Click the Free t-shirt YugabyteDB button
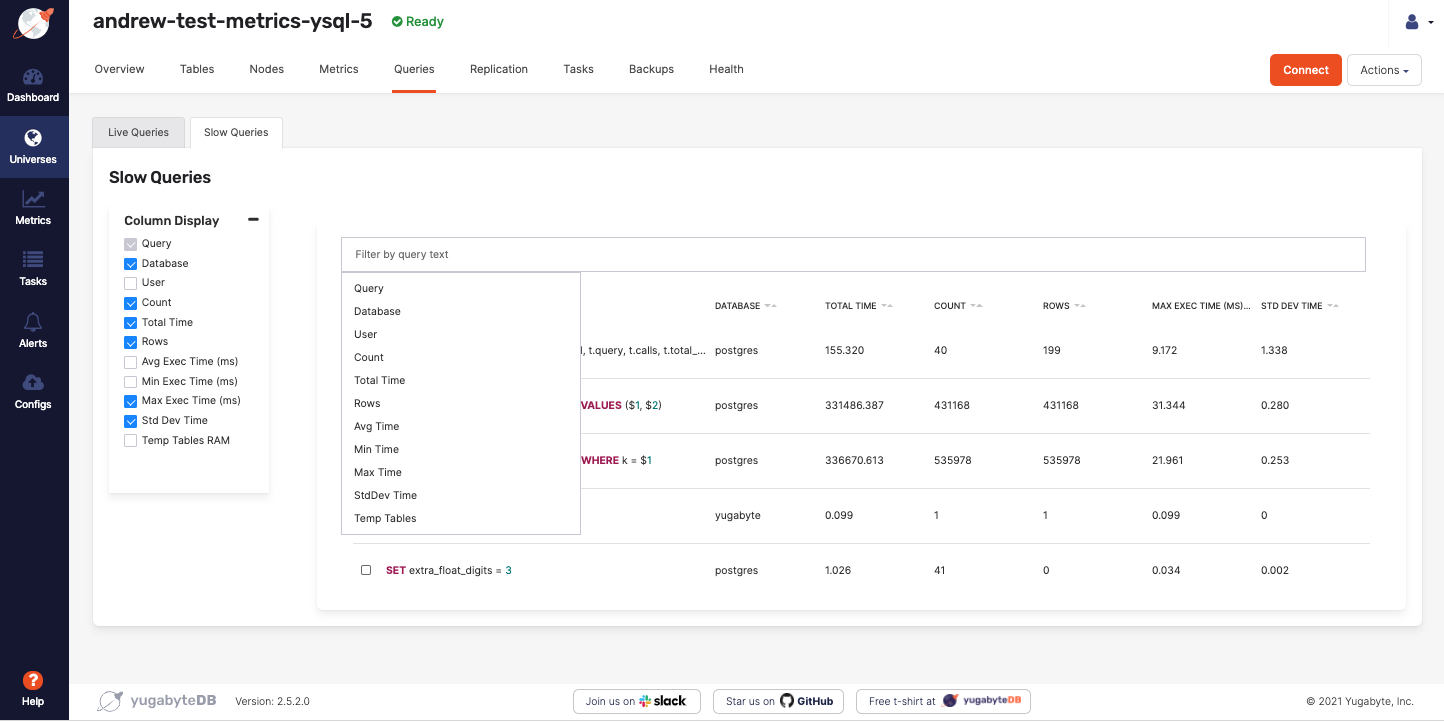The image size is (1444, 723). (943, 701)
